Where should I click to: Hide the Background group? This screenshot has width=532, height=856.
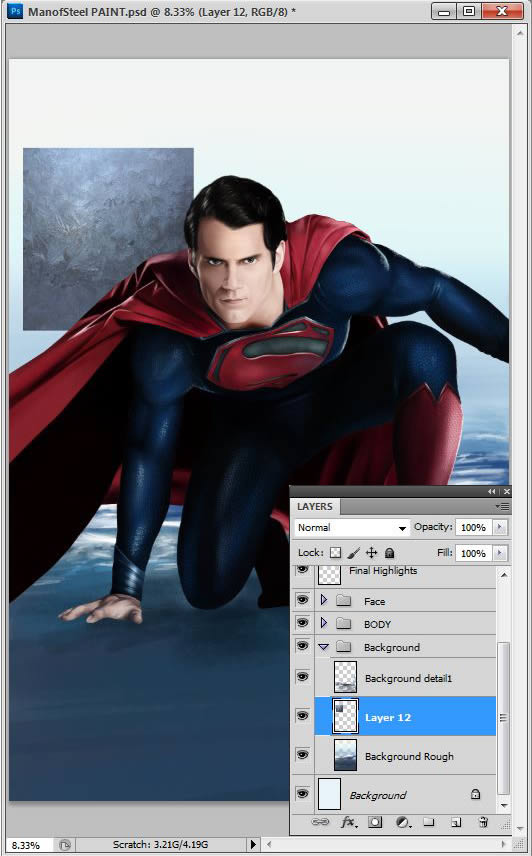302,646
